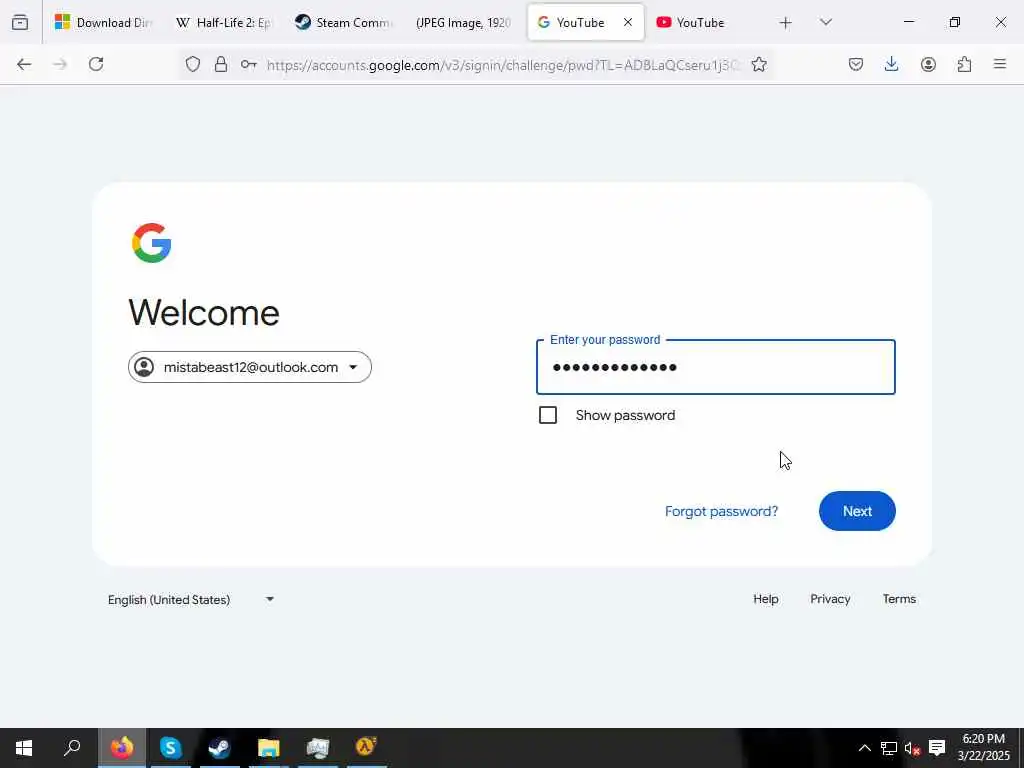Open tracking protection shield icon
This screenshot has width=1024, height=768.
click(193, 64)
